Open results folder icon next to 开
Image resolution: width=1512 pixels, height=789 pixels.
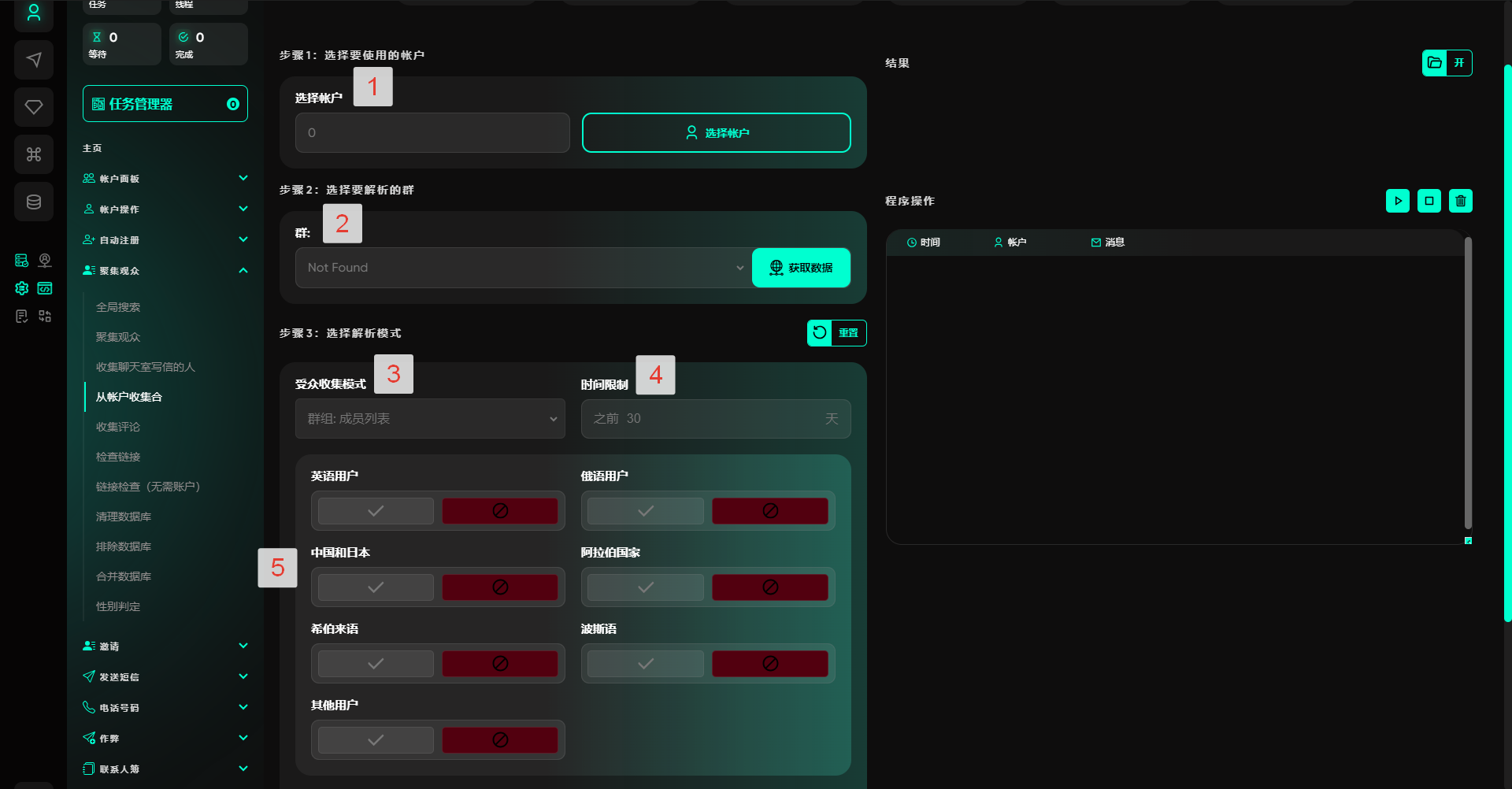(1435, 63)
